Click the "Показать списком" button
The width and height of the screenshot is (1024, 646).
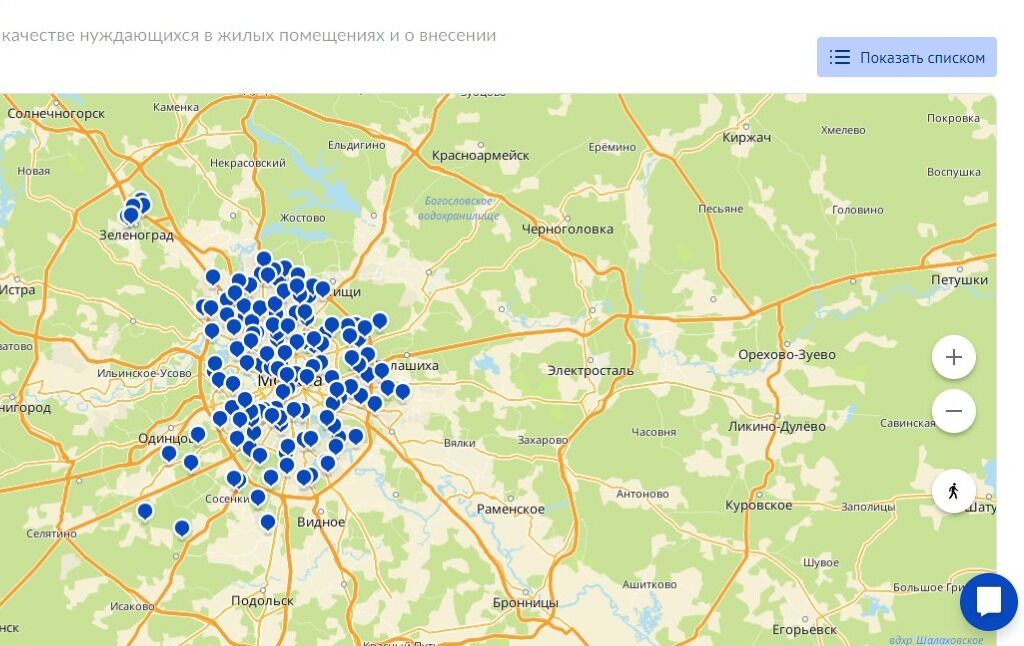point(906,57)
